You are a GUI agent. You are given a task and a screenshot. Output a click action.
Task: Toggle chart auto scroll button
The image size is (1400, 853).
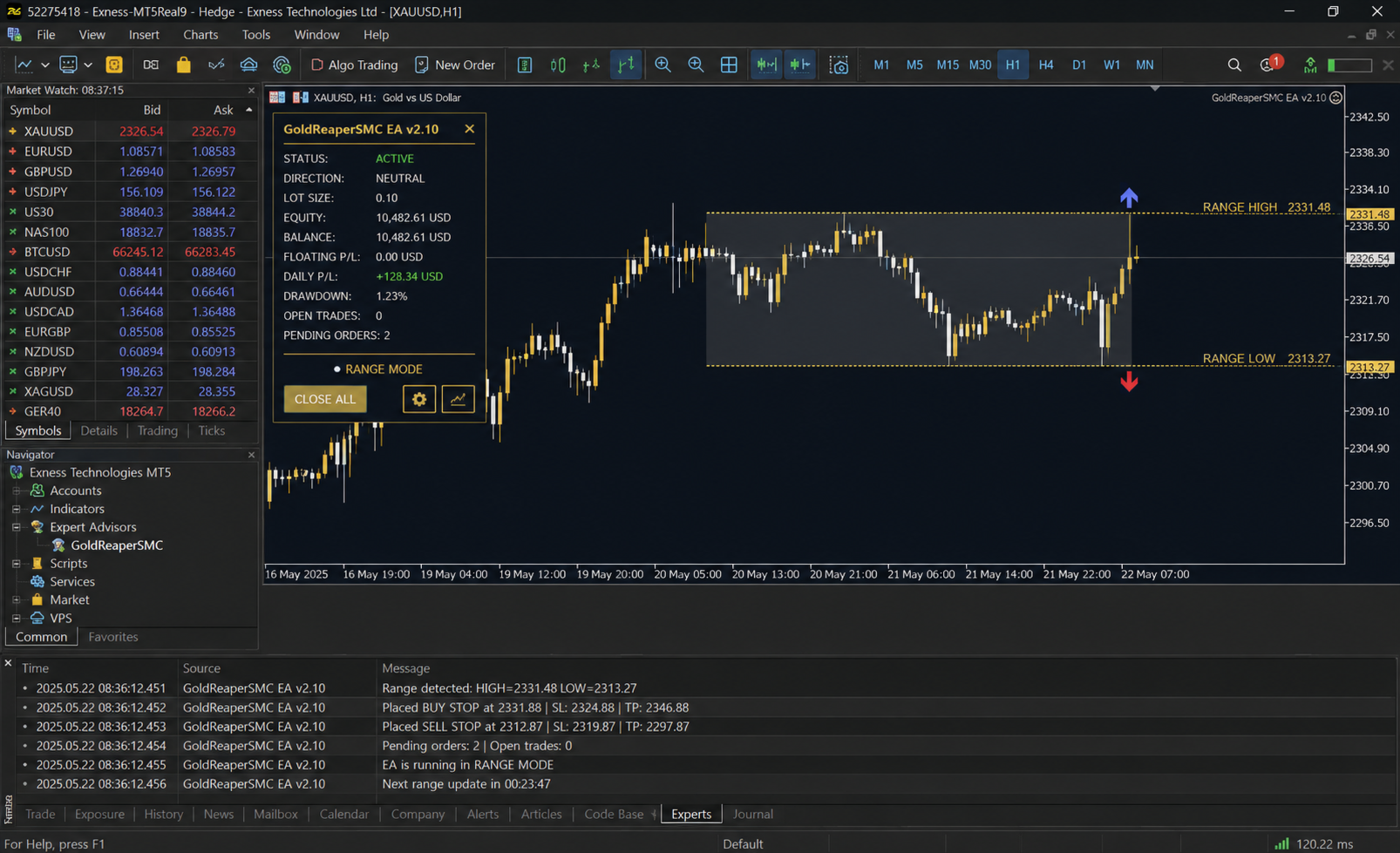[x=766, y=64]
